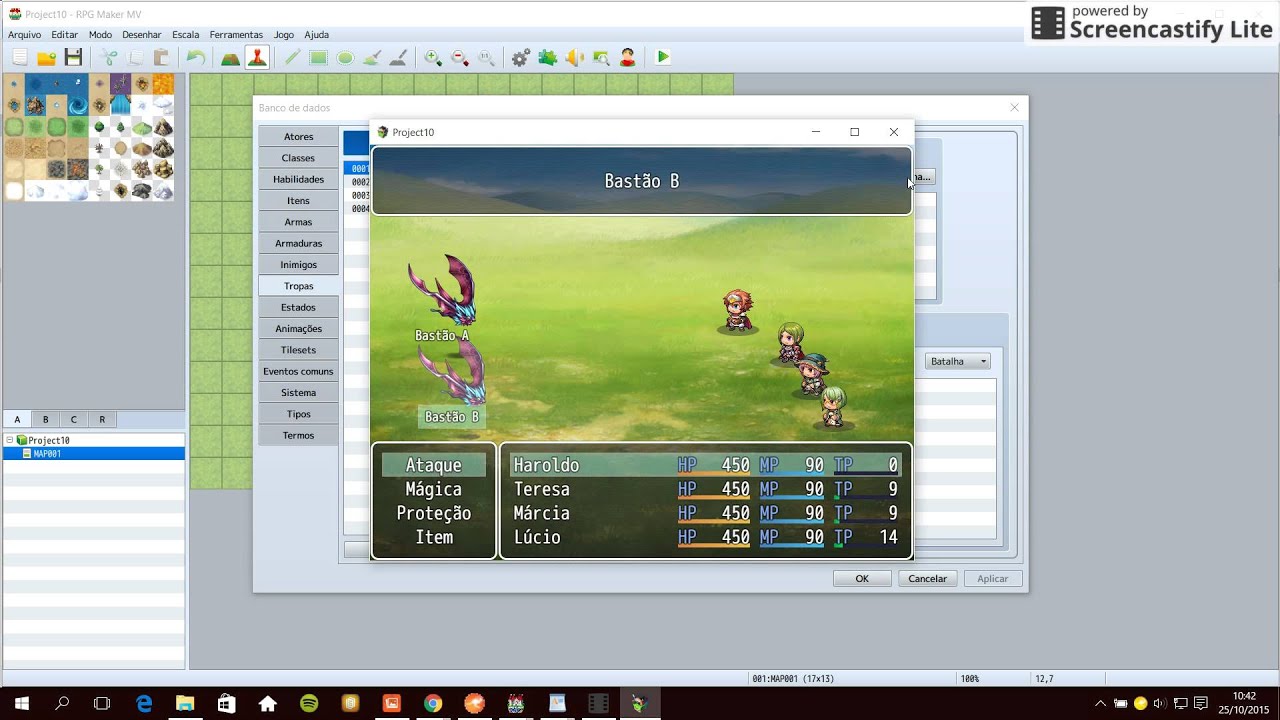
Task: Open the Batalha dropdown in database
Action: tap(957, 361)
